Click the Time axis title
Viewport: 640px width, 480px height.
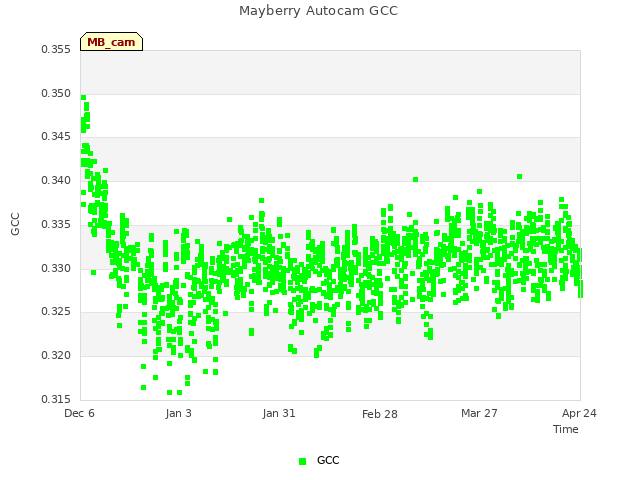coord(566,429)
